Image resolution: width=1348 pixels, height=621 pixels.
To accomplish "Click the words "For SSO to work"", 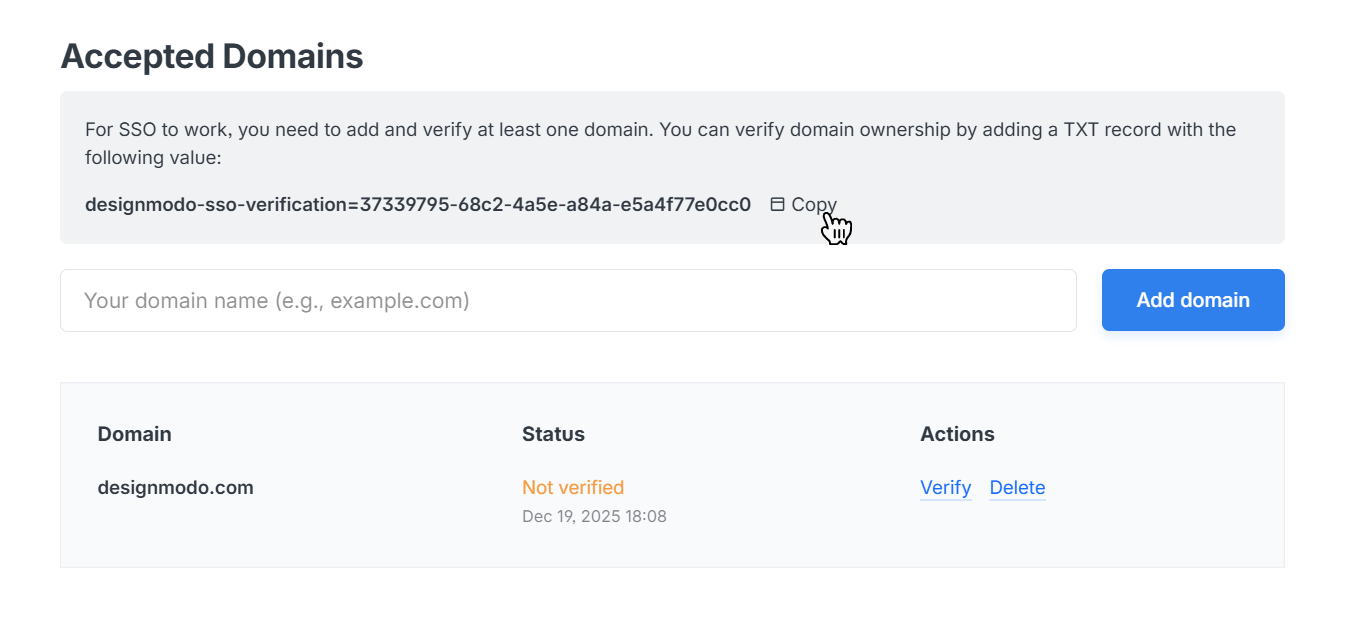I will click(150, 130).
